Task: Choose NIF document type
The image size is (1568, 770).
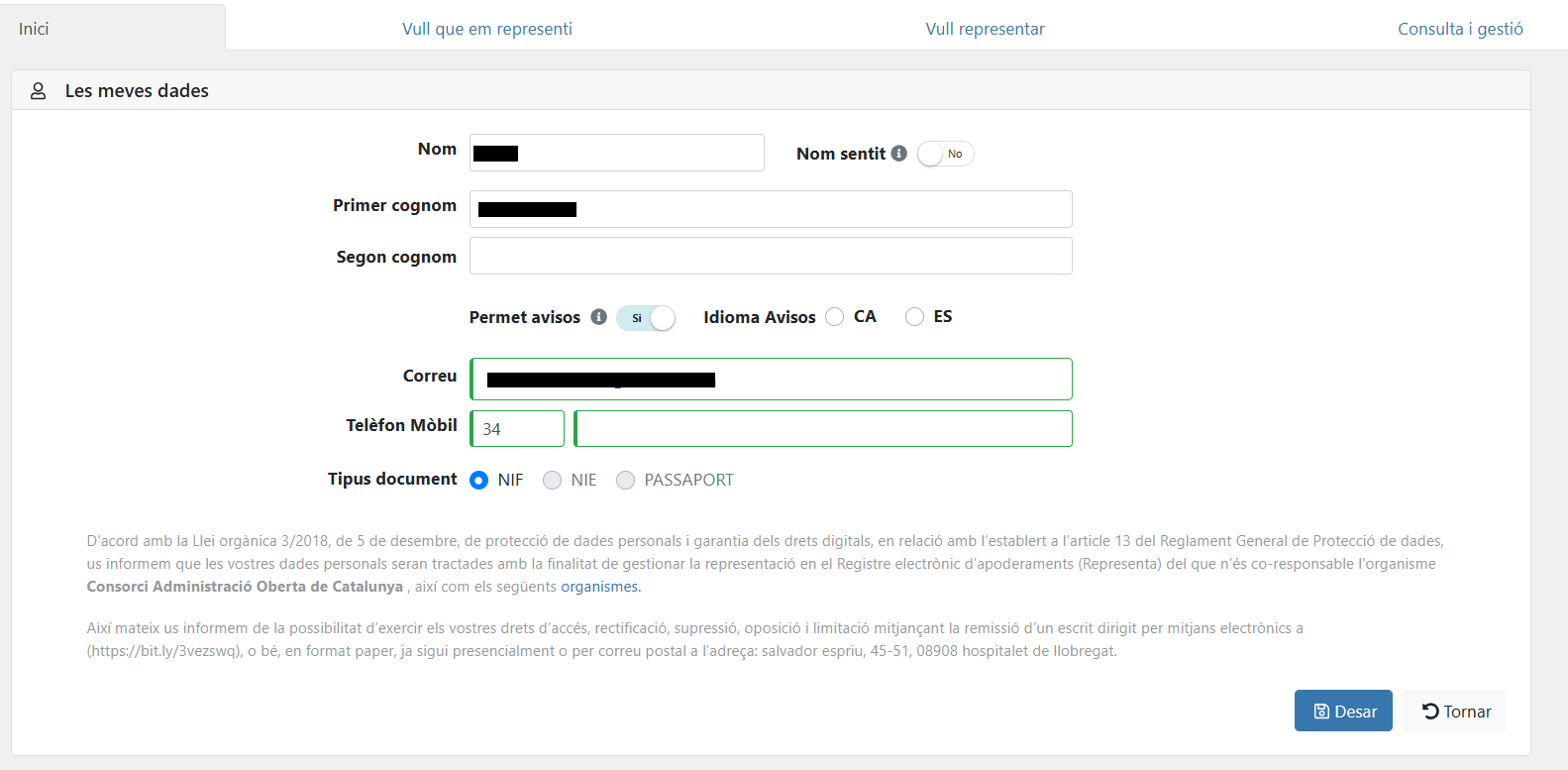Action: (479, 480)
